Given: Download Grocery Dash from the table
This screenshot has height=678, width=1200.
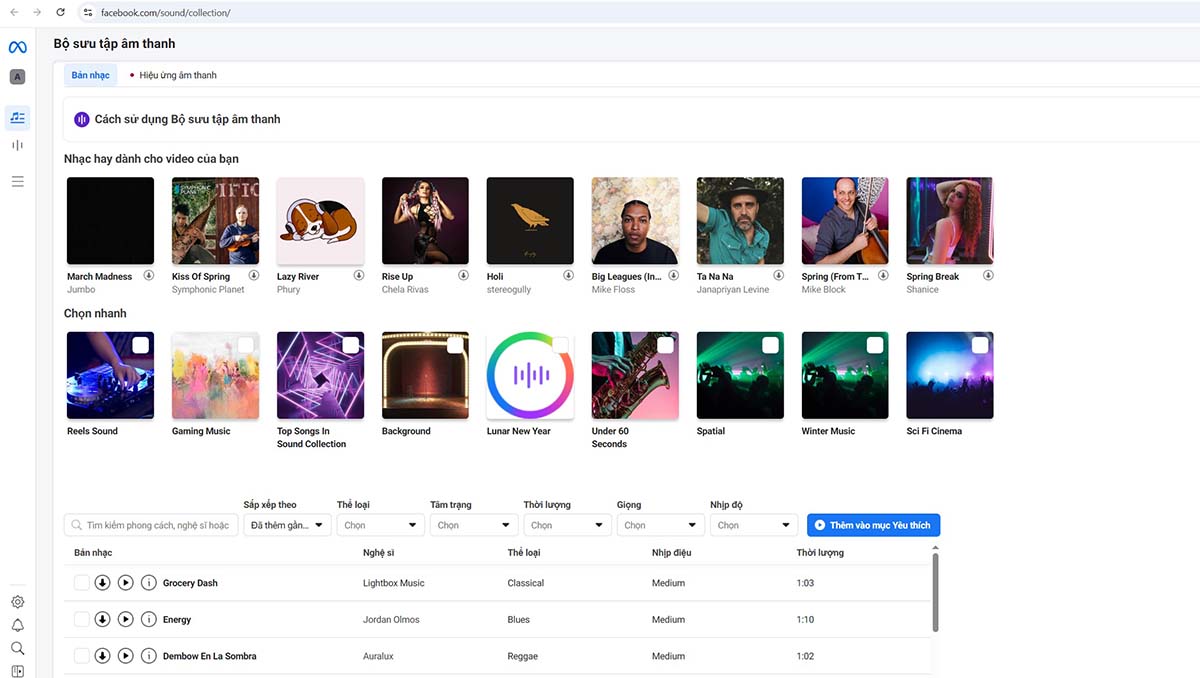Looking at the screenshot, I should [x=102, y=583].
